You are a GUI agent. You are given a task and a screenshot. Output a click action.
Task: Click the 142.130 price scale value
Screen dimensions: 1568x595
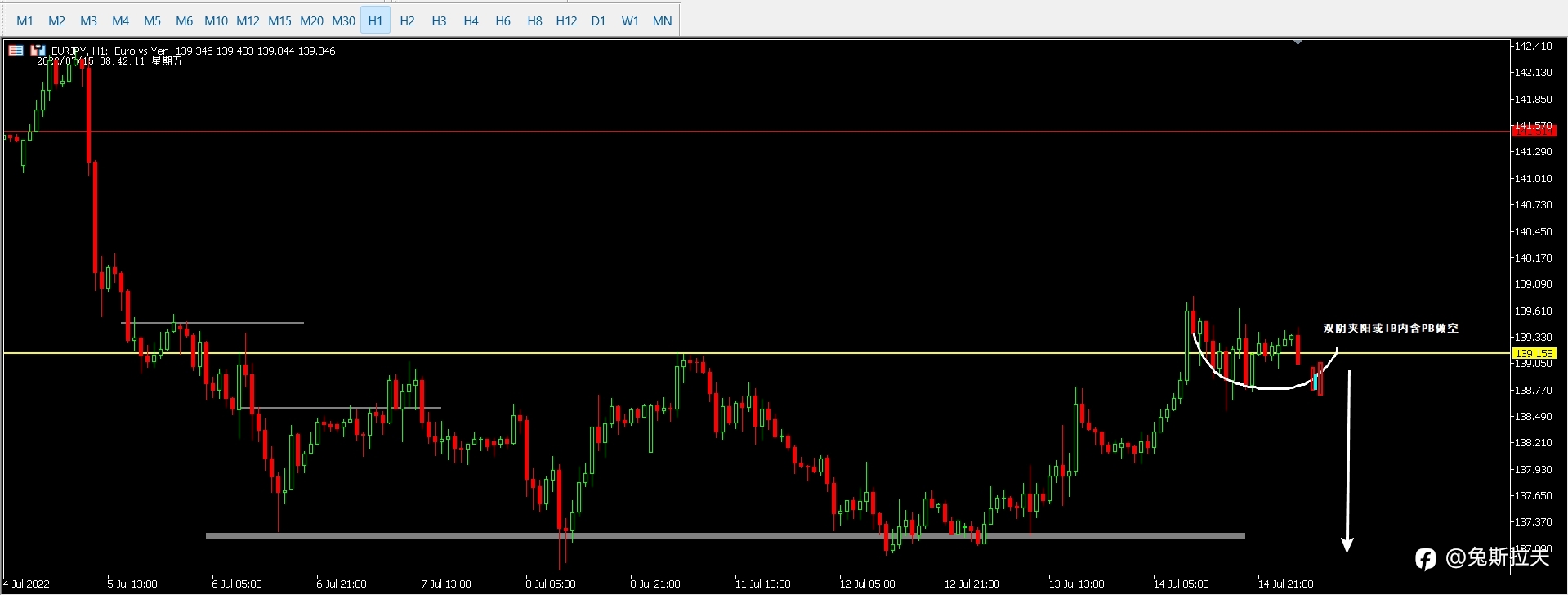(1533, 72)
